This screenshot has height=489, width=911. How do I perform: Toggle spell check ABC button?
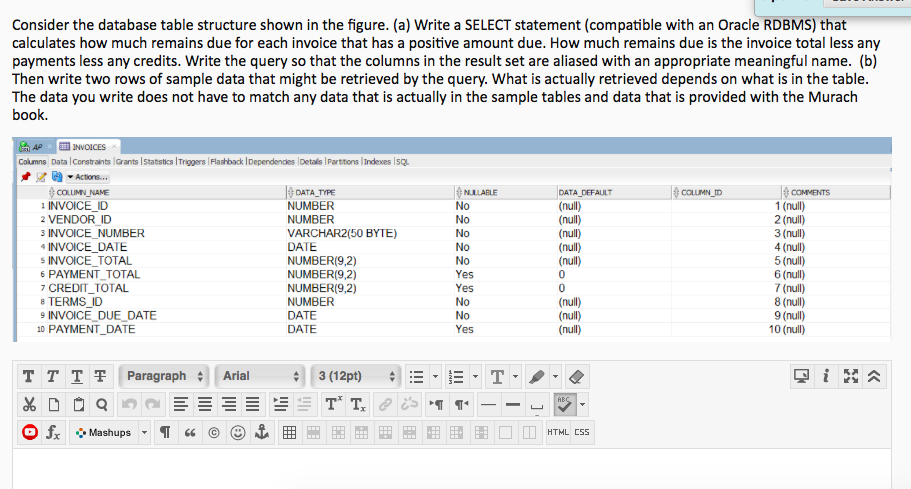564,404
